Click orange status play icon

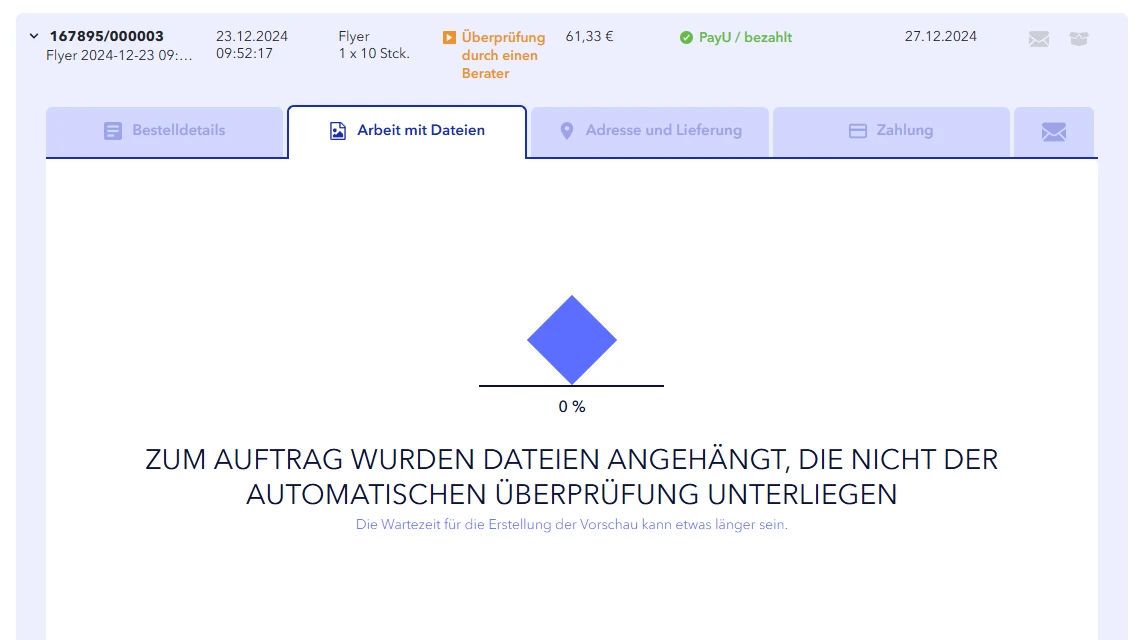[x=449, y=37]
